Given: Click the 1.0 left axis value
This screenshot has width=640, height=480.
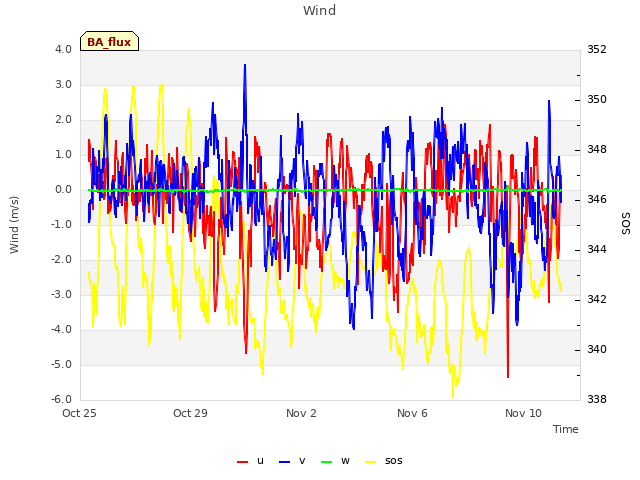Looking at the screenshot, I should click(x=63, y=155).
